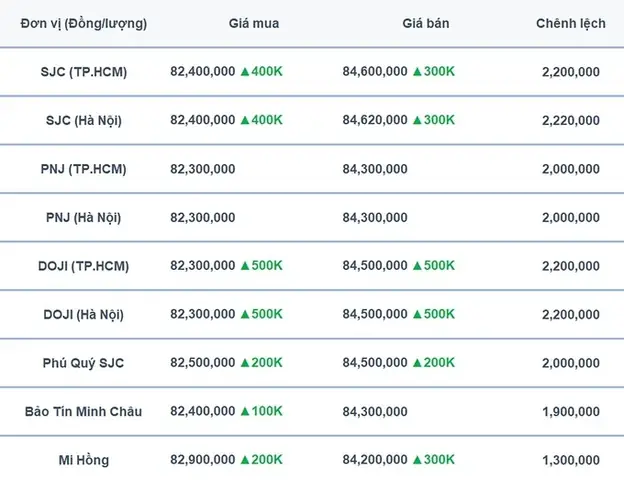Screen dimensions: 624x480
Task: Click the SJC (Hà Nội) spread 2,220,000
Action: coord(571,120)
